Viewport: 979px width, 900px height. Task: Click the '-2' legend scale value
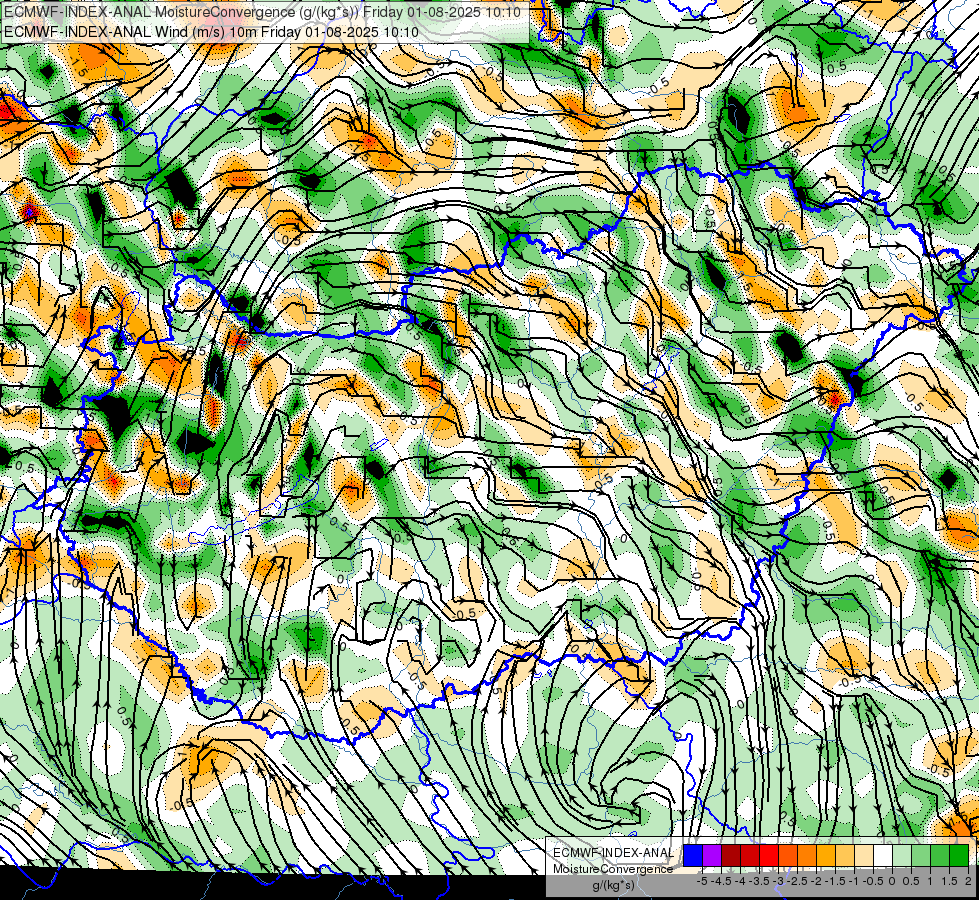(816, 881)
